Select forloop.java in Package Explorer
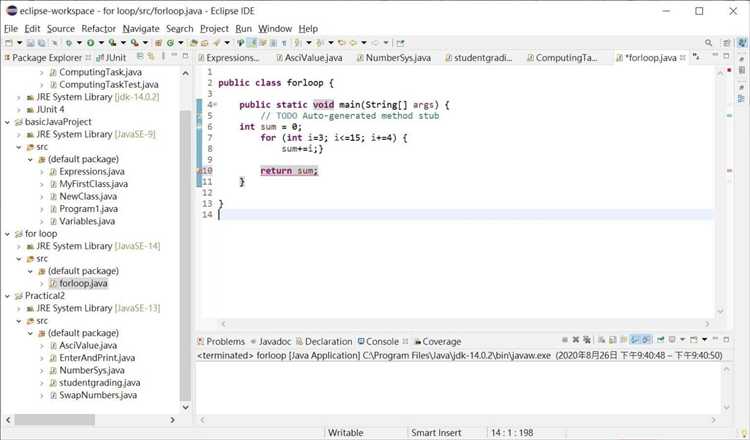Viewport: 750px width, 440px height. point(82,283)
